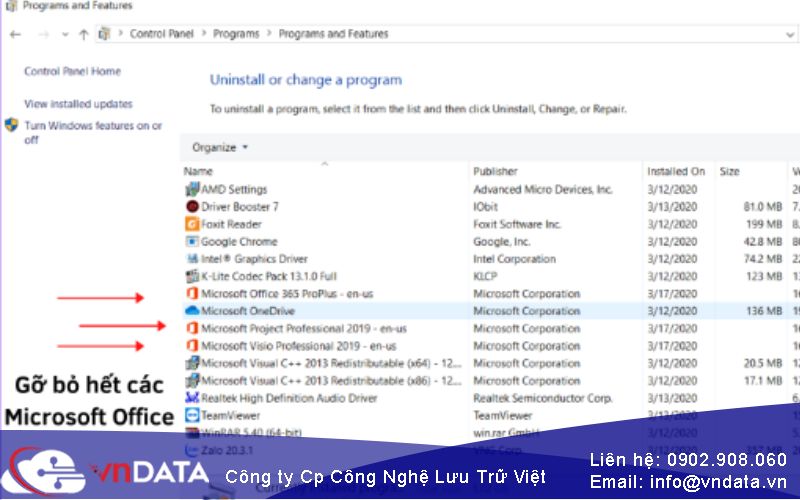This screenshot has height=500, width=800.
Task: Open Control Panel Home link
Action: tap(72, 71)
